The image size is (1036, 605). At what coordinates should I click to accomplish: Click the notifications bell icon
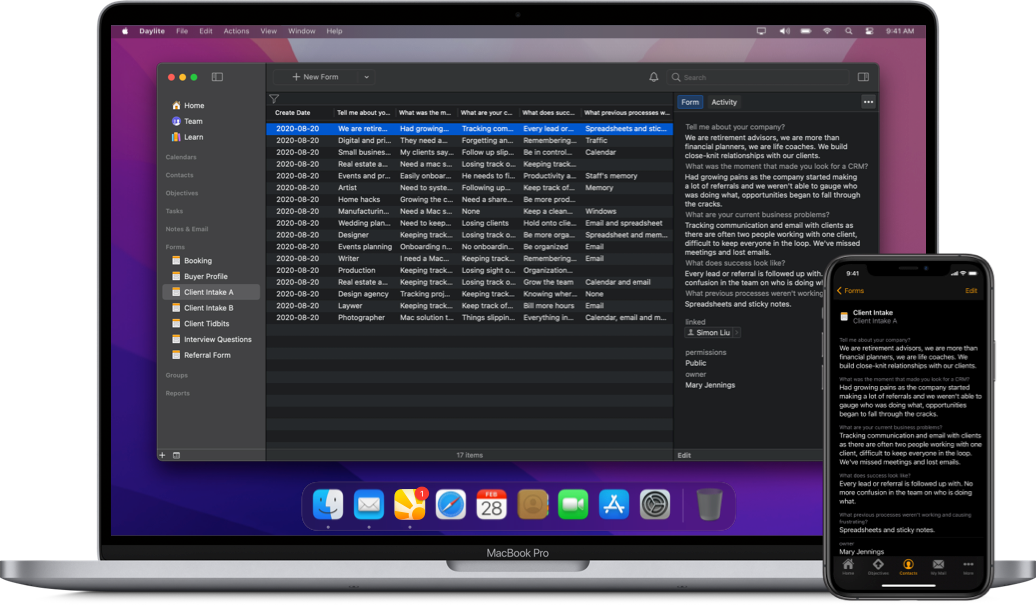click(x=653, y=77)
